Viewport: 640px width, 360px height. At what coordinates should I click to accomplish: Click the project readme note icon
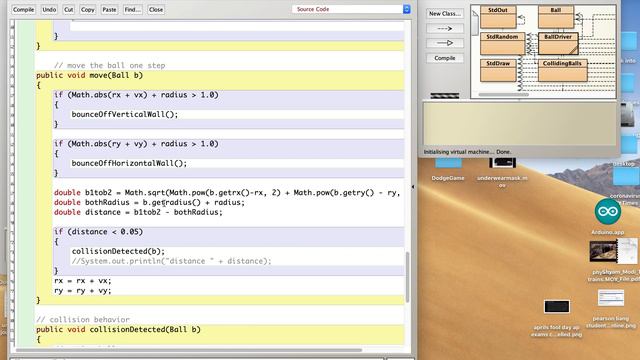pos(475,23)
